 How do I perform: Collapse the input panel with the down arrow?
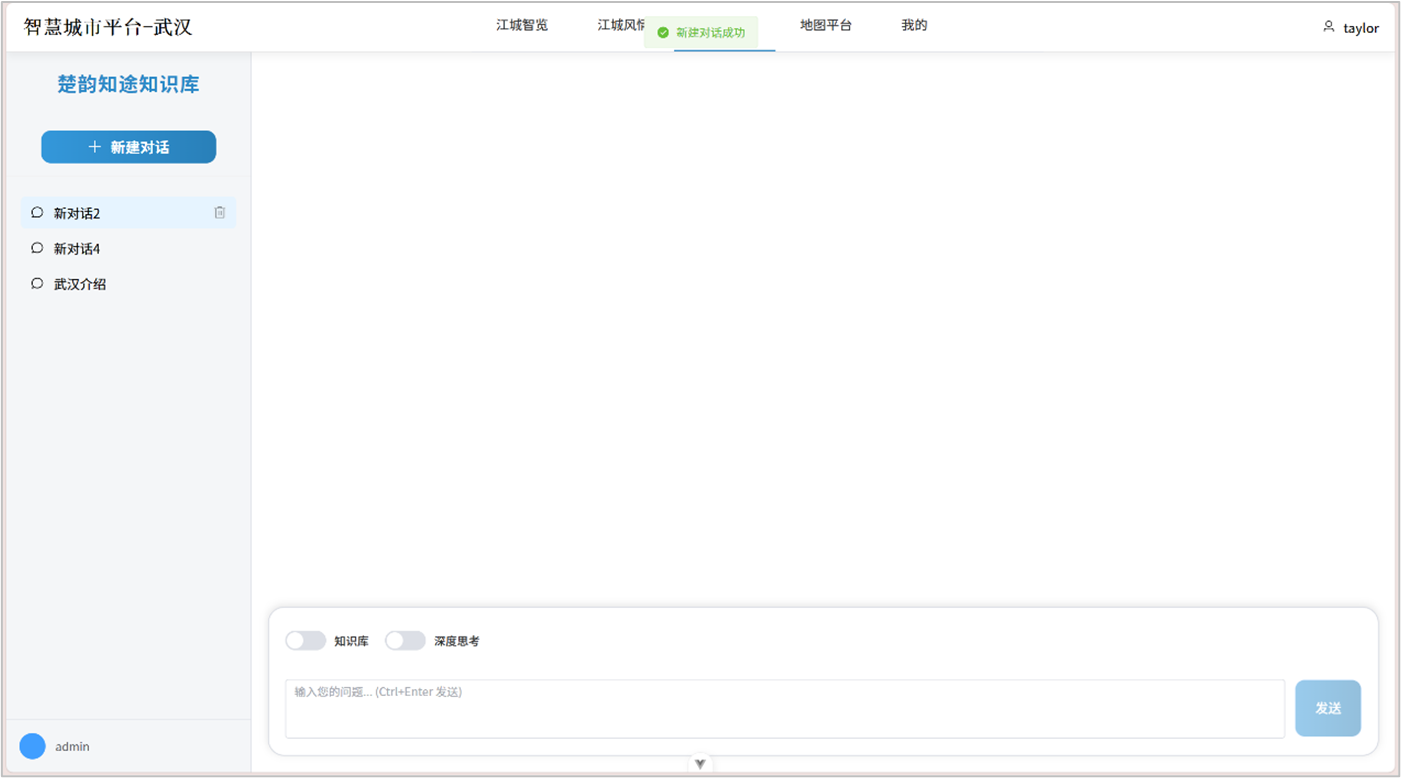(x=700, y=764)
